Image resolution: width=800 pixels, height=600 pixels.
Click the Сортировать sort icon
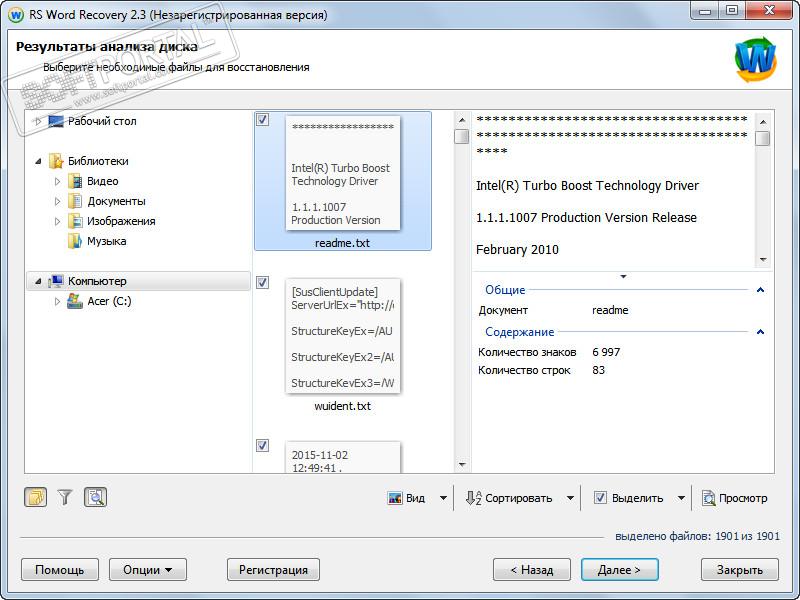coord(473,498)
